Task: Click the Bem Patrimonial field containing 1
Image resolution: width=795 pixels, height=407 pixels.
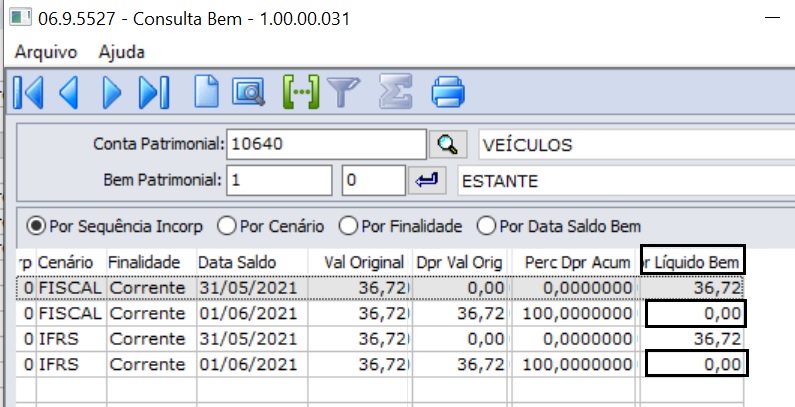Action: [x=279, y=180]
